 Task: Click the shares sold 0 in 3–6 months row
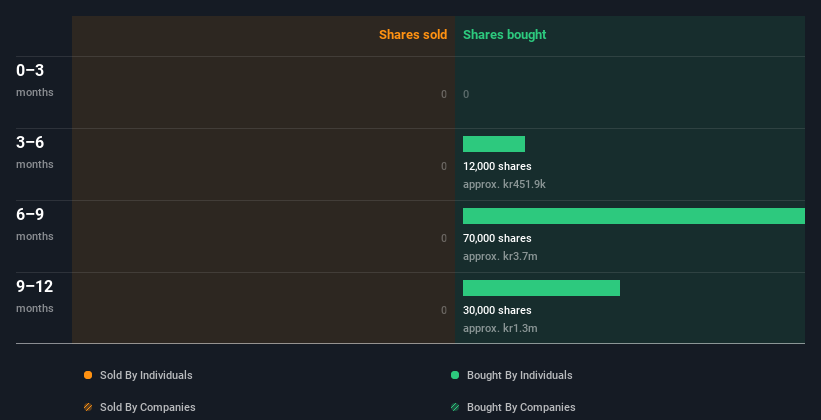click(x=444, y=166)
